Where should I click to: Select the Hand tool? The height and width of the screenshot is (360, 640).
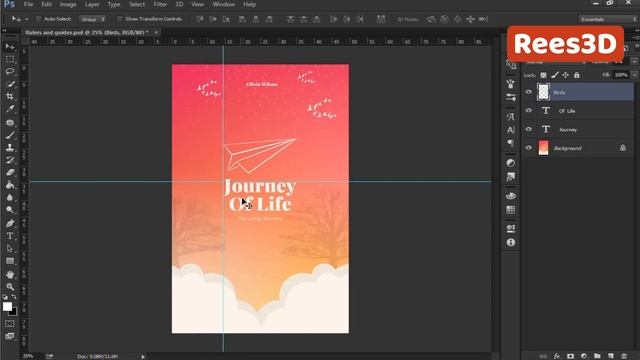[x=10, y=275]
